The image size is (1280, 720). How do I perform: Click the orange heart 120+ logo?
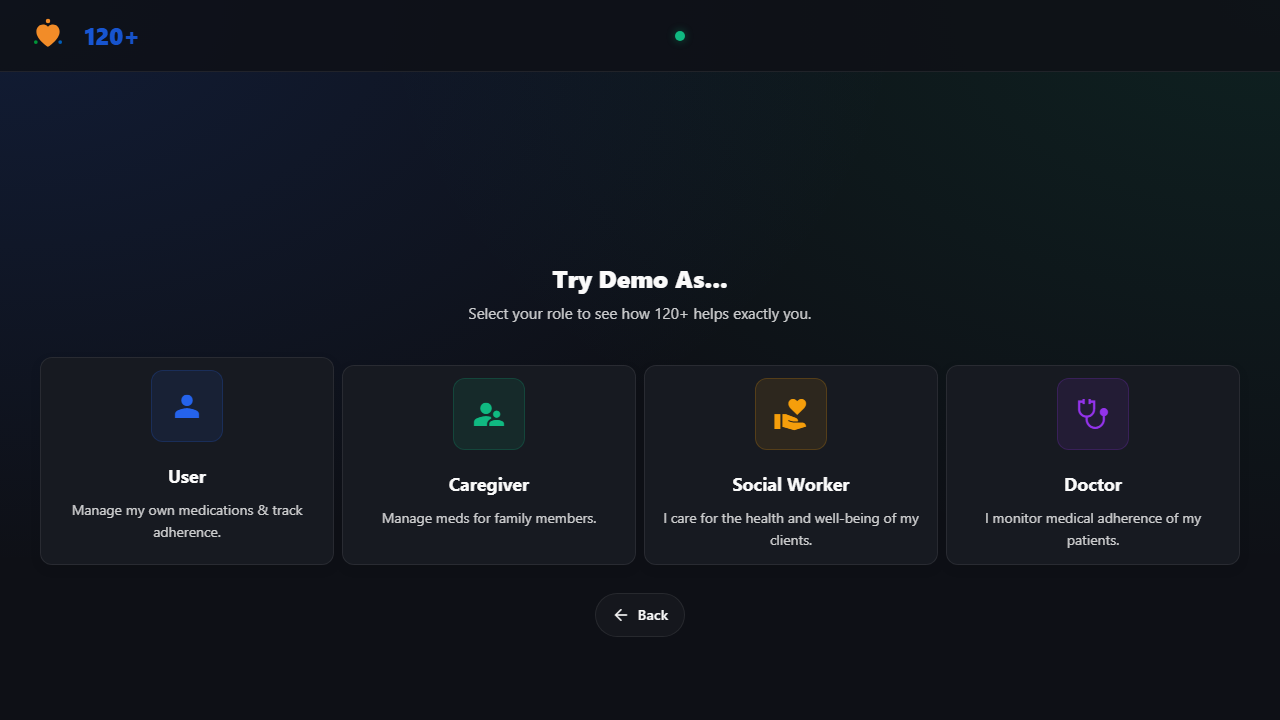coord(47,34)
